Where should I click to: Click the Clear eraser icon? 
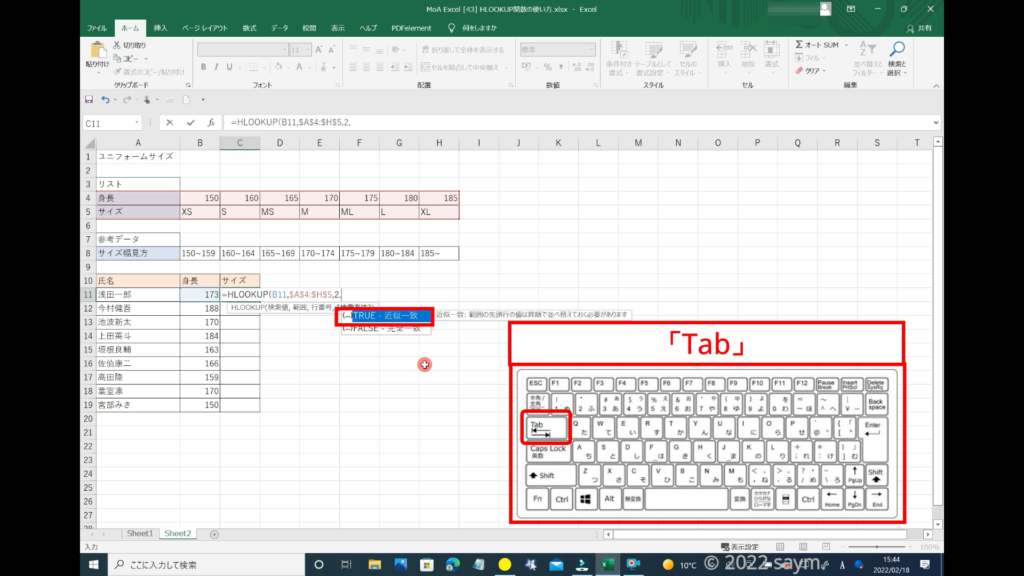(x=799, y=71)
